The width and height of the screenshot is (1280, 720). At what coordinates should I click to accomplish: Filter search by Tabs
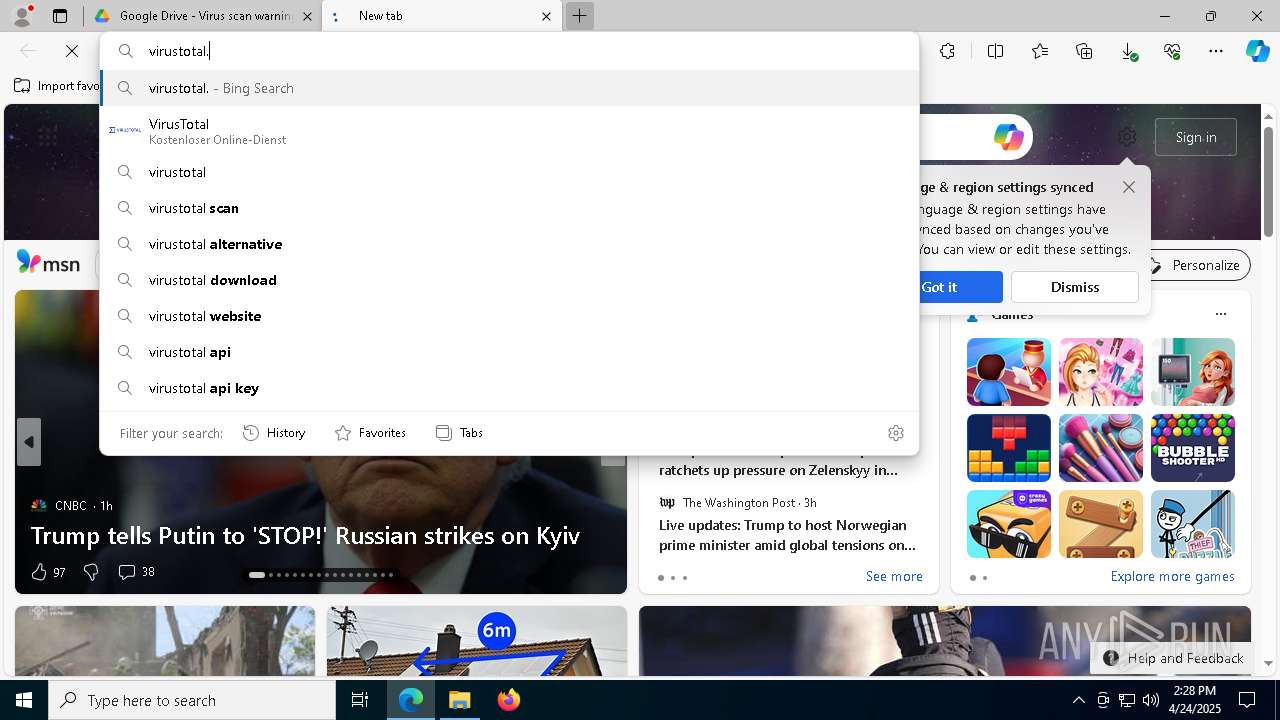pos(460,433)
